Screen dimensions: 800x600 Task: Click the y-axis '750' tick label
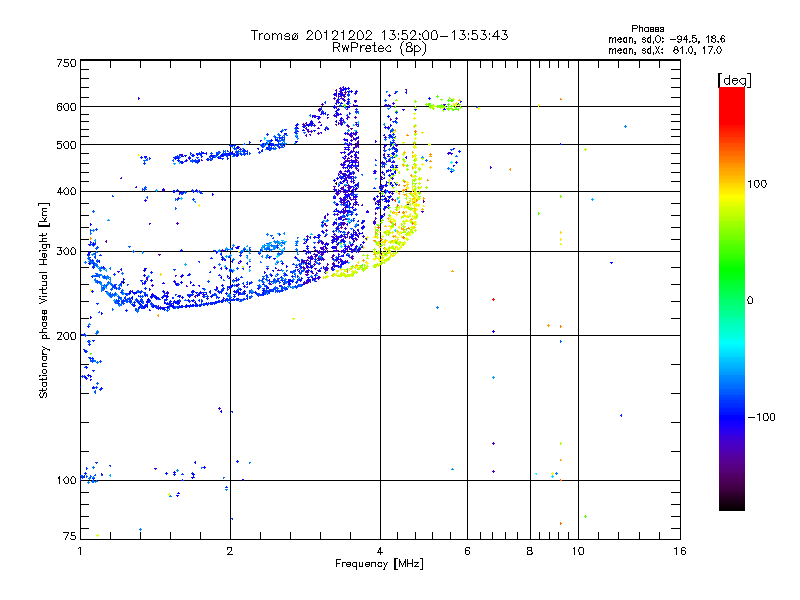click(x=66, y=63)
